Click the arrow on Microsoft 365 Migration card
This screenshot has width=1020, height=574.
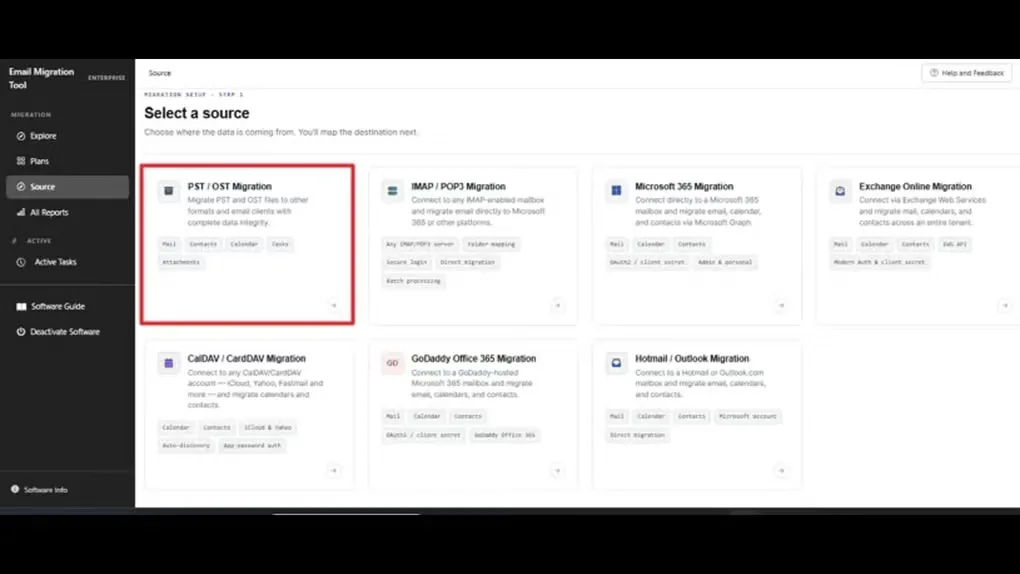[781, 305]
